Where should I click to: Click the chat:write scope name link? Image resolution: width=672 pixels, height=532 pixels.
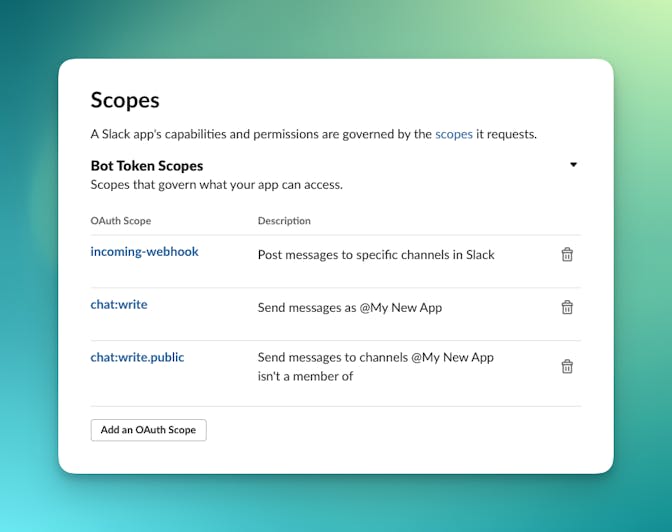119,305
